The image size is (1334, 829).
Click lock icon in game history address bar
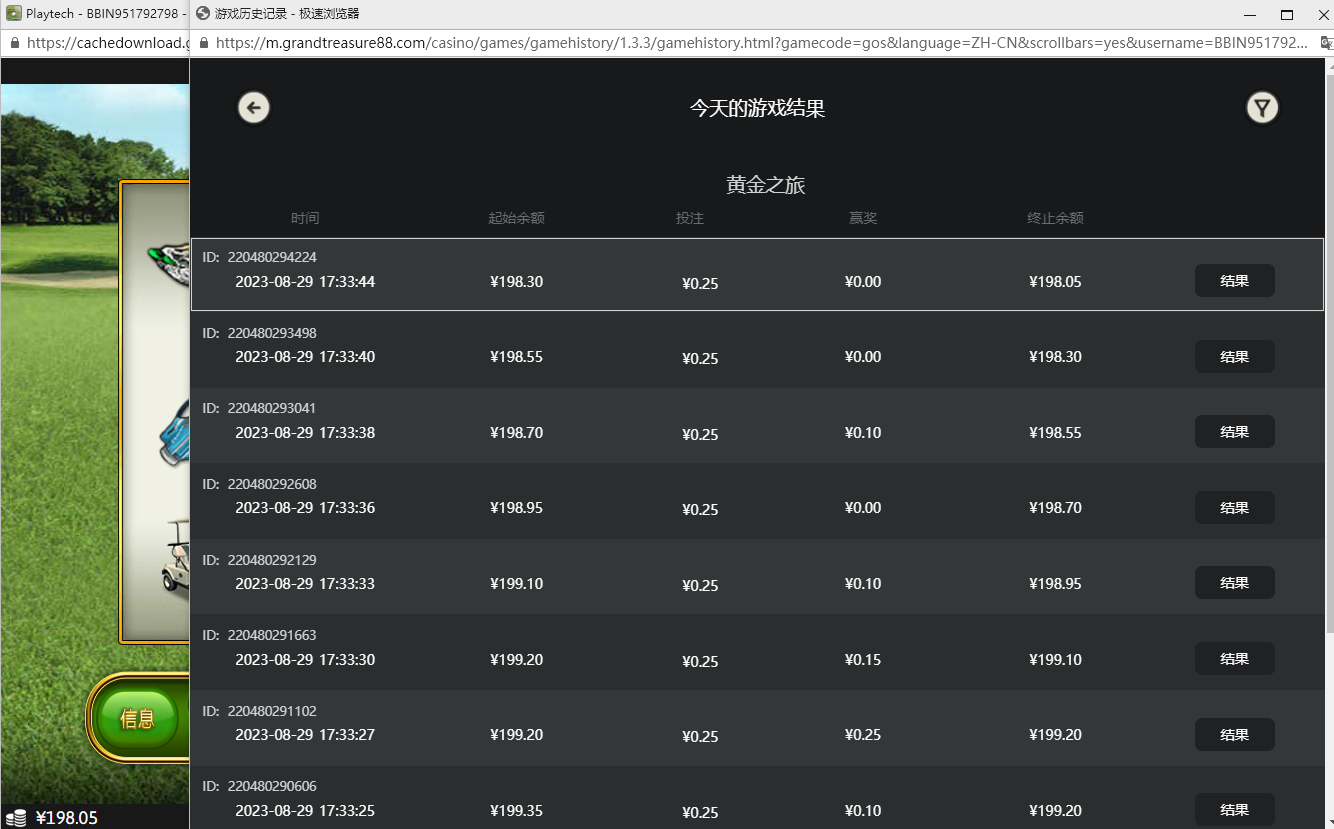point(204,44)
